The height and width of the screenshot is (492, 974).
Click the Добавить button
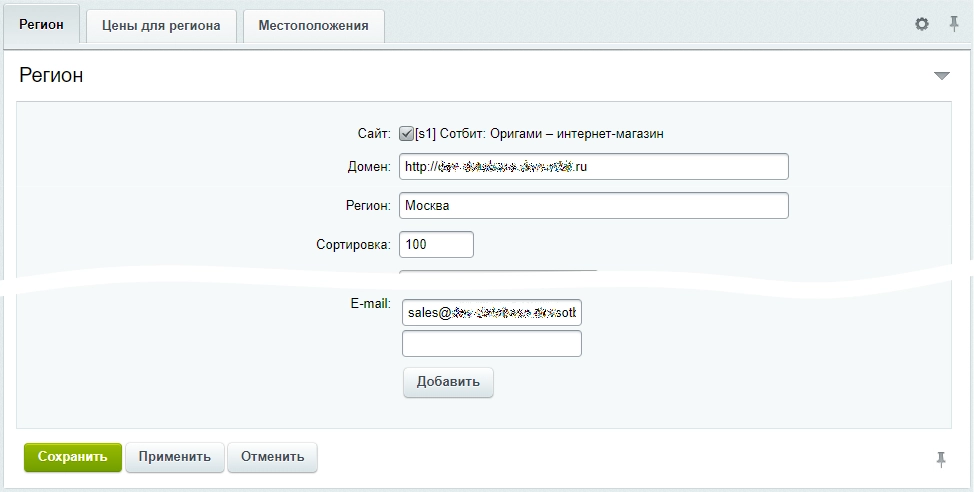pos(448,382)
